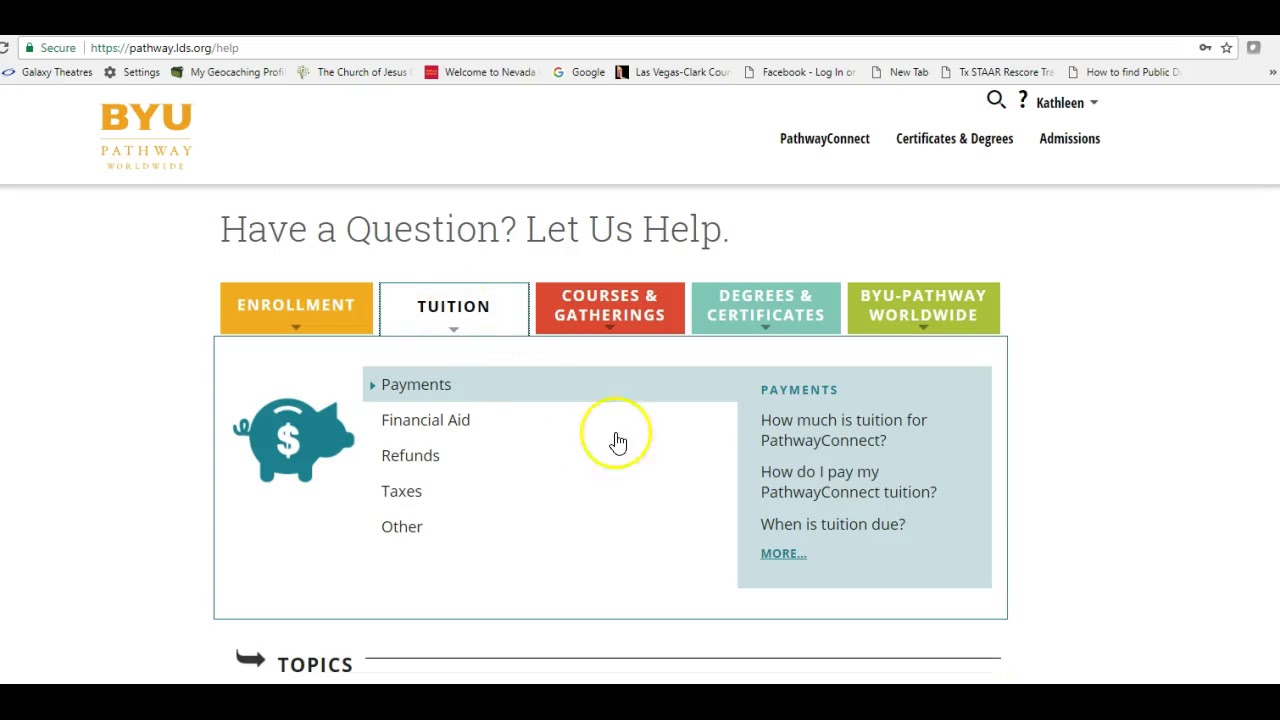Open The Church of Jesus bookmark

click(353, 72)
